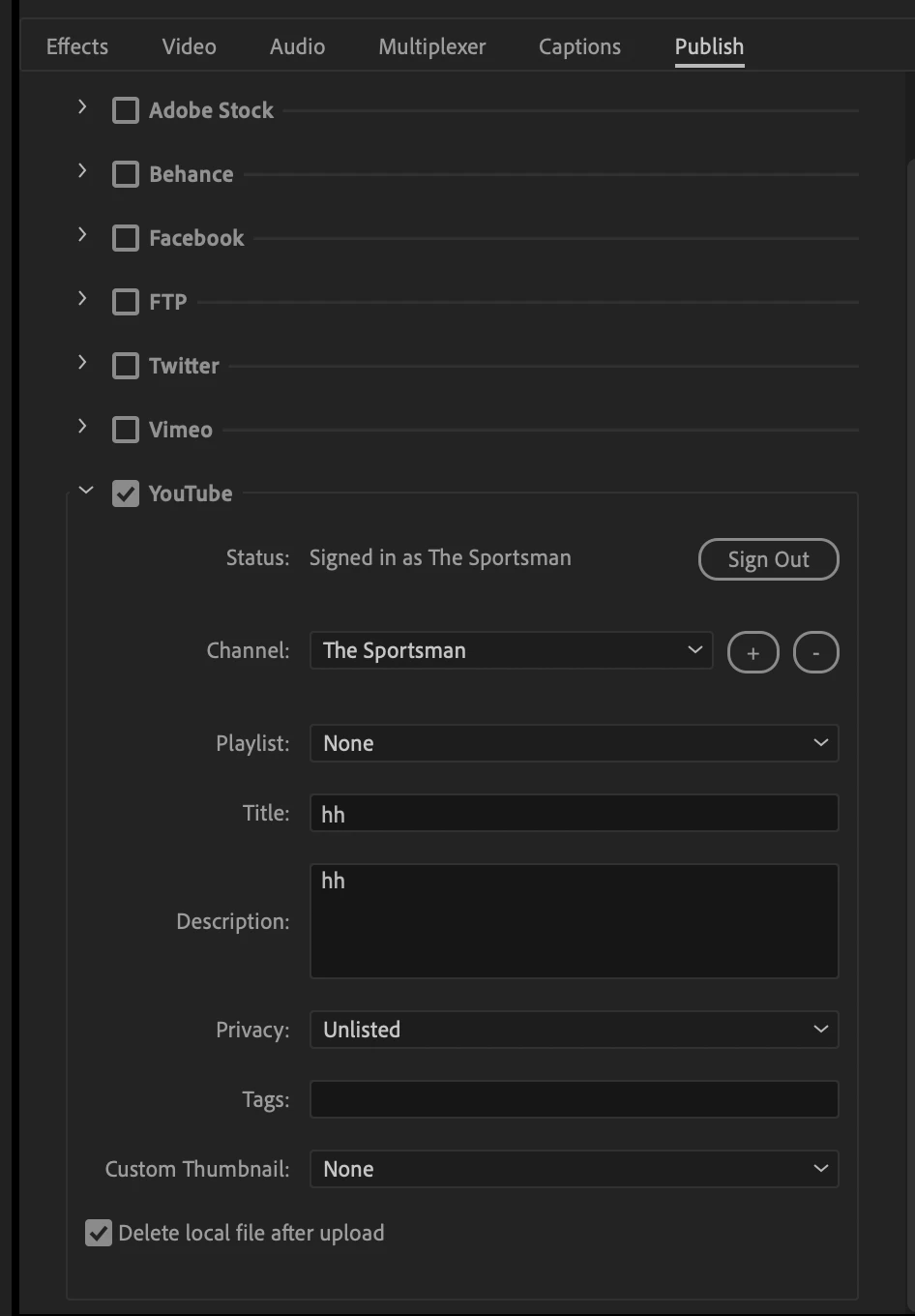Uncheck the YouTube publish checkbox
Image resolution: width=915 pixels, height=1316 pixels.
(126, 493)
